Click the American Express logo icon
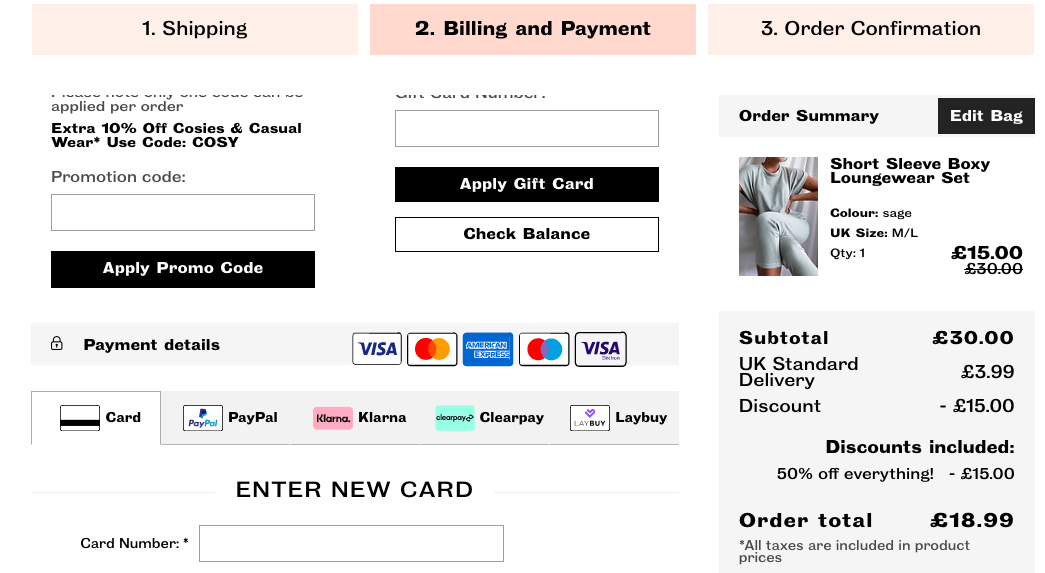This screenshot has width=1045, height=573. (x=488, y=348)
